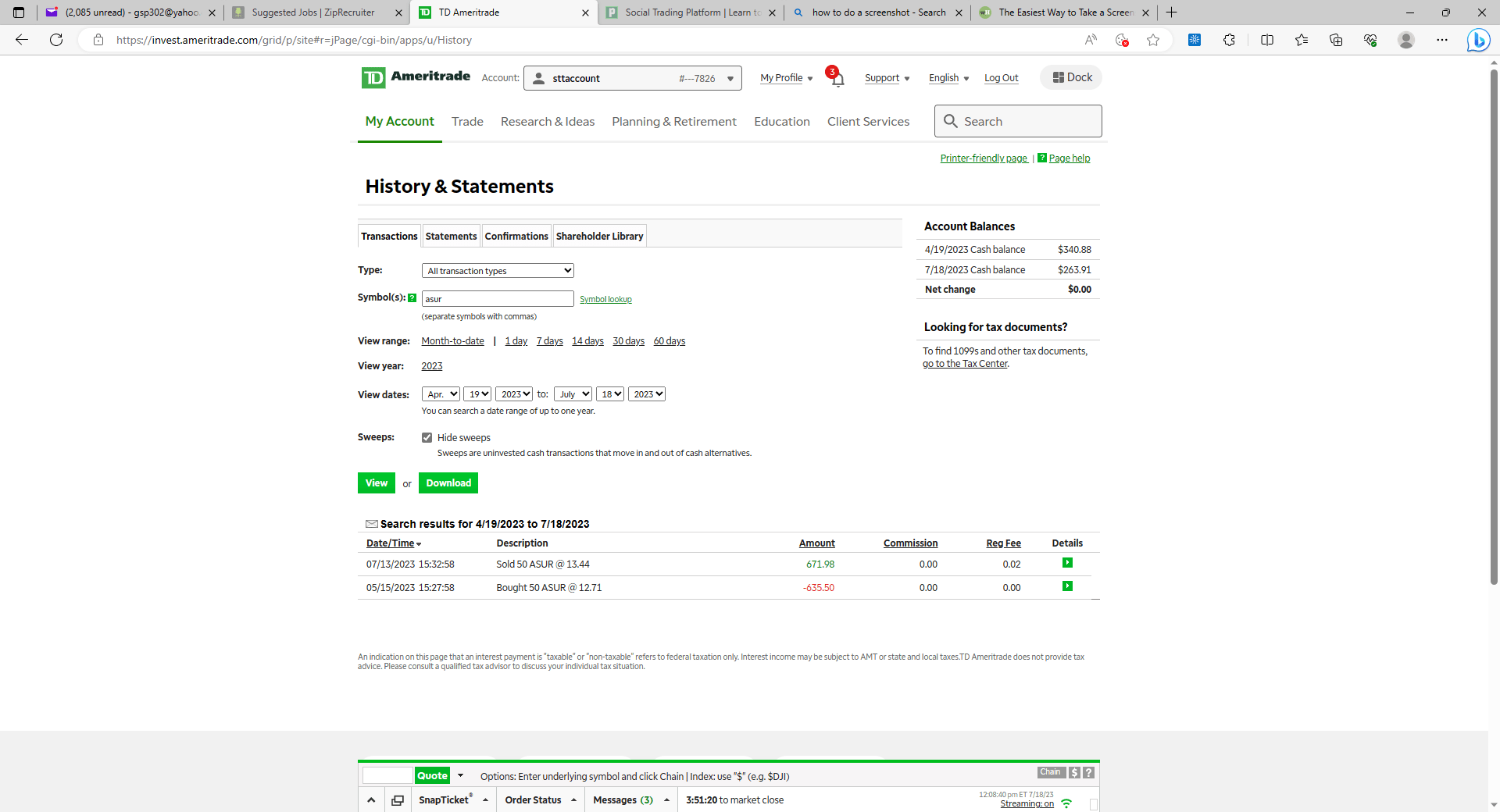Open the start month dropdown showing Apr.
1500x812 pixels.
point(441,394)
